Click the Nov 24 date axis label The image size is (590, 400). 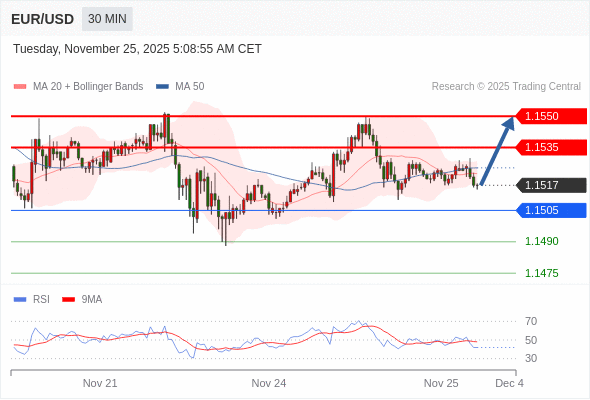(269, 383)
